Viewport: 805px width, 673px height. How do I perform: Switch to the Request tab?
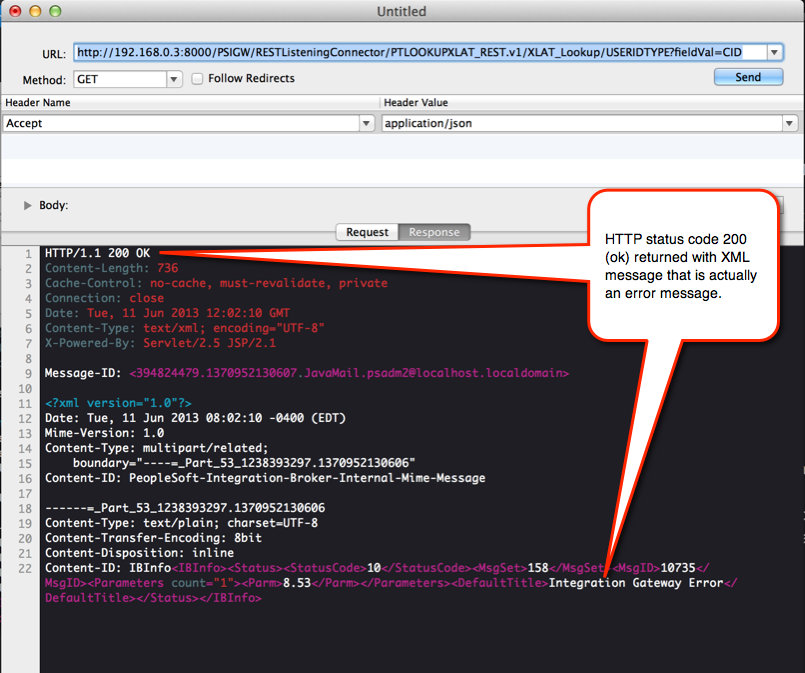[367, 232]
